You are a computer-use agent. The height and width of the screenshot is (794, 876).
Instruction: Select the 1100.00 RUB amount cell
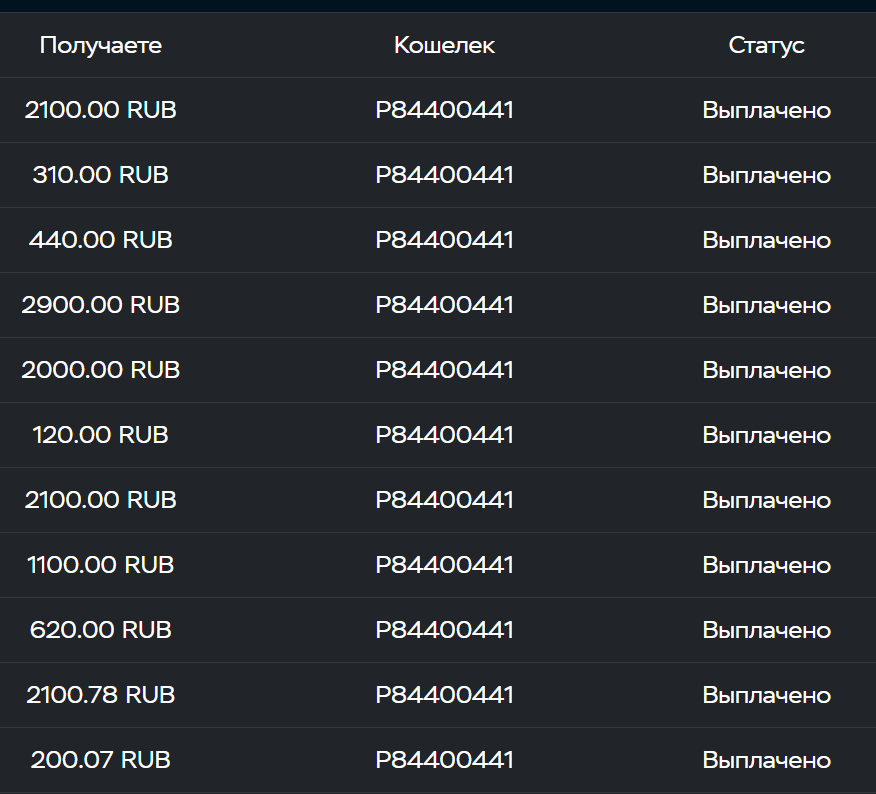point(101,564)
